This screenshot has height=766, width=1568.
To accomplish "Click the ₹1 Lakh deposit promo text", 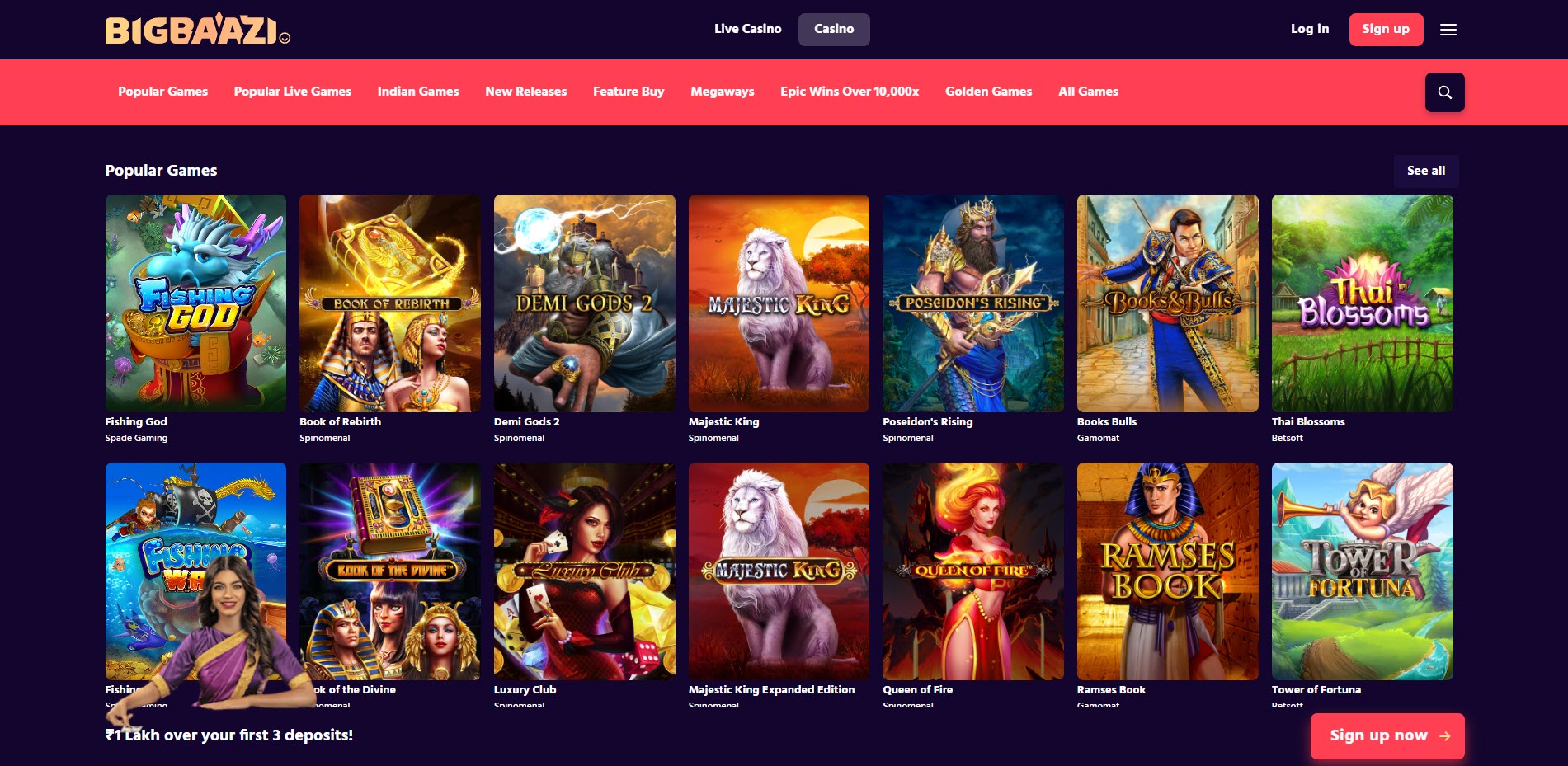I will (228, 735).
